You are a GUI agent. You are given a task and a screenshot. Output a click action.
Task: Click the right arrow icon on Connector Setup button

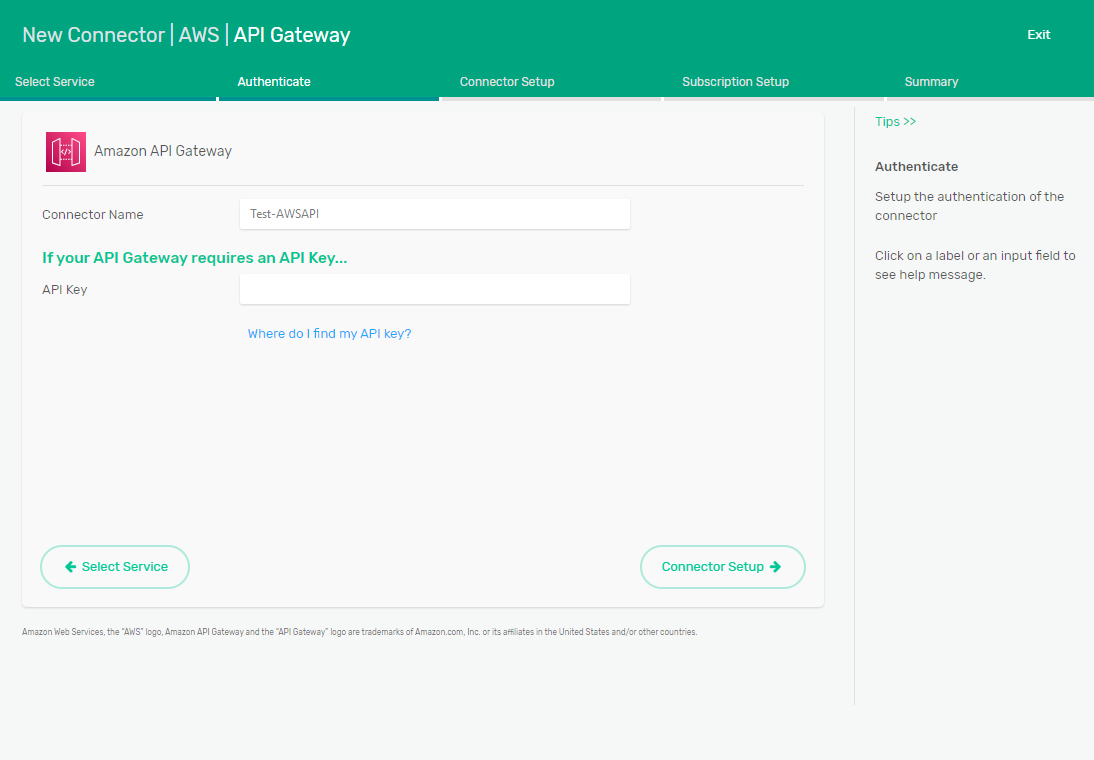coord(775,567)
